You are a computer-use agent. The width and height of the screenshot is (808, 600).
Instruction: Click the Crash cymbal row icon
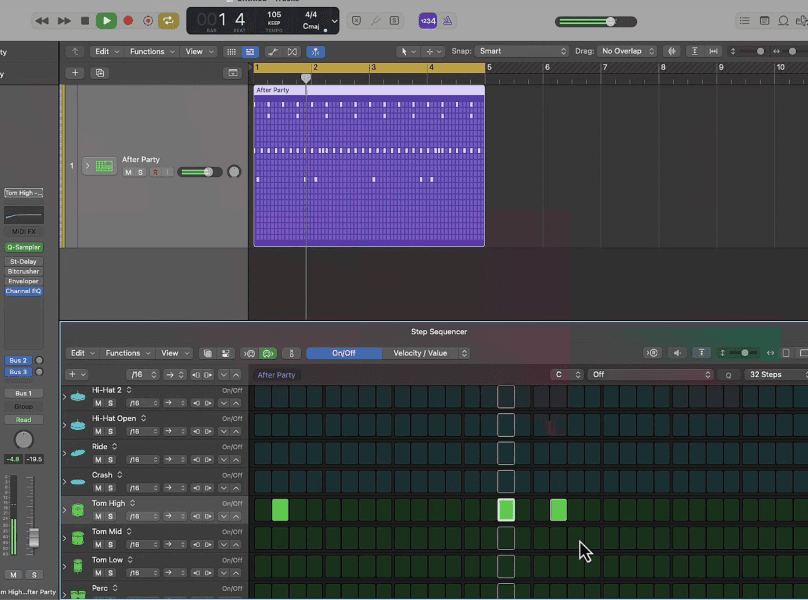(x=78, y=481)
